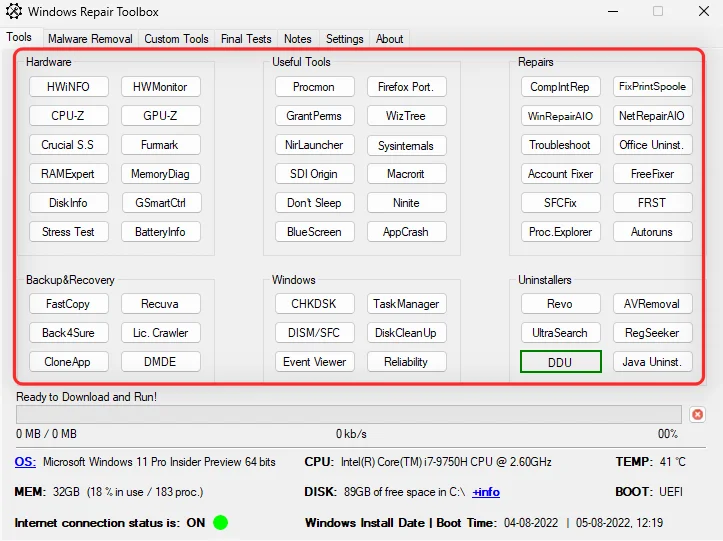Switch to the Malware Removal tab

(x=90, y=39)
